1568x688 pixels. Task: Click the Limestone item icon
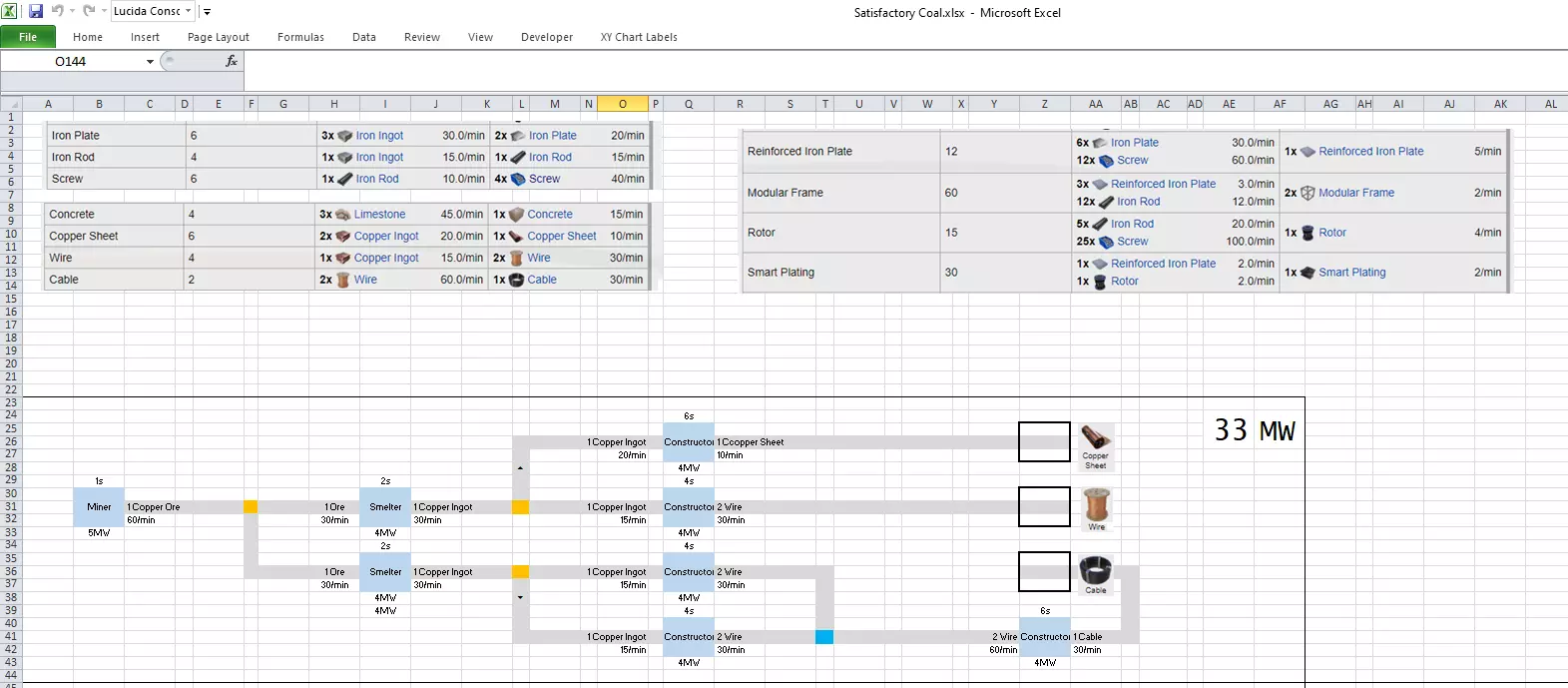pyautogui.click(x=343, y=215)
